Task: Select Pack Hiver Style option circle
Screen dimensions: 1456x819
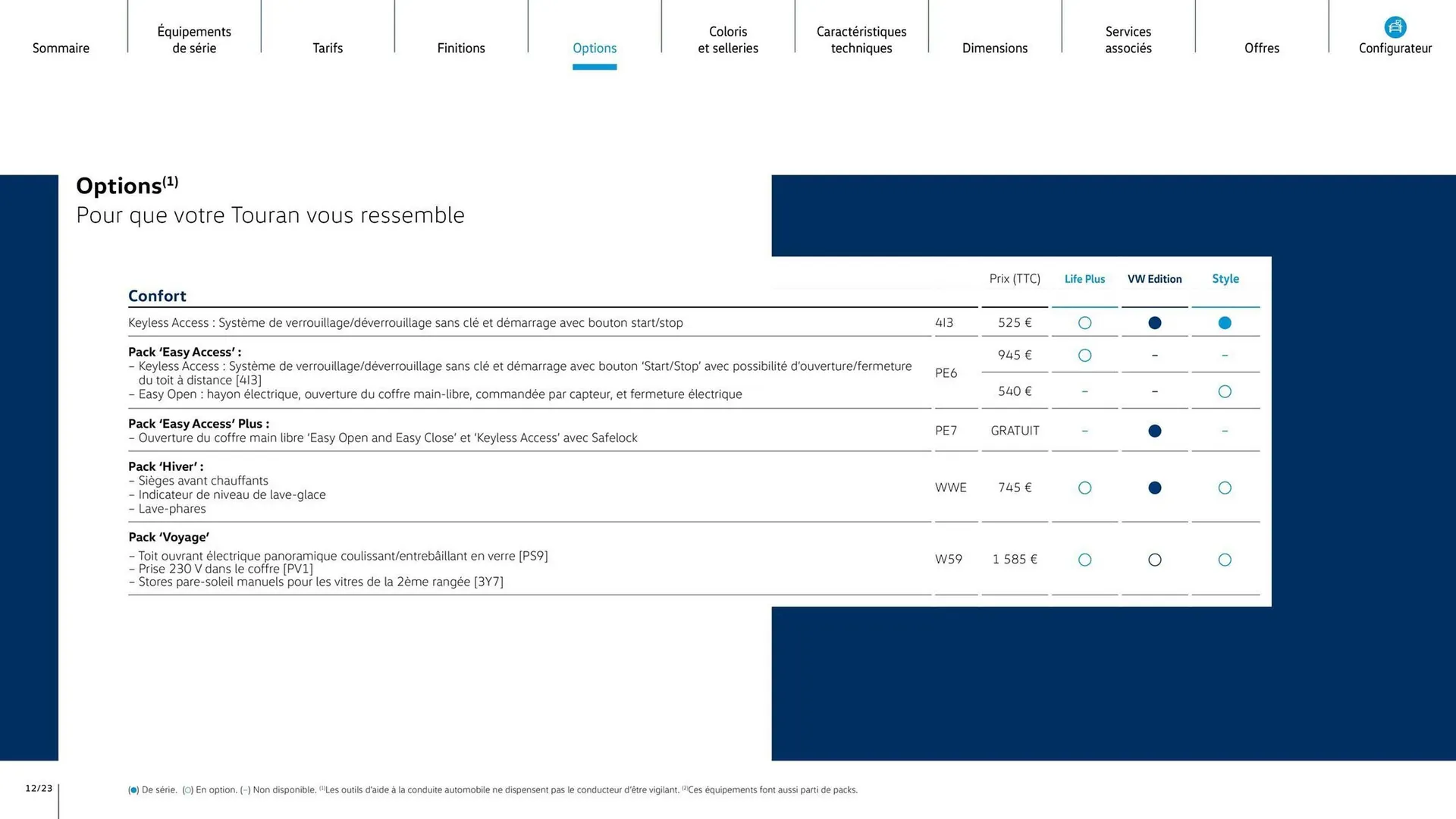Action: click(x=1225, y=488)
